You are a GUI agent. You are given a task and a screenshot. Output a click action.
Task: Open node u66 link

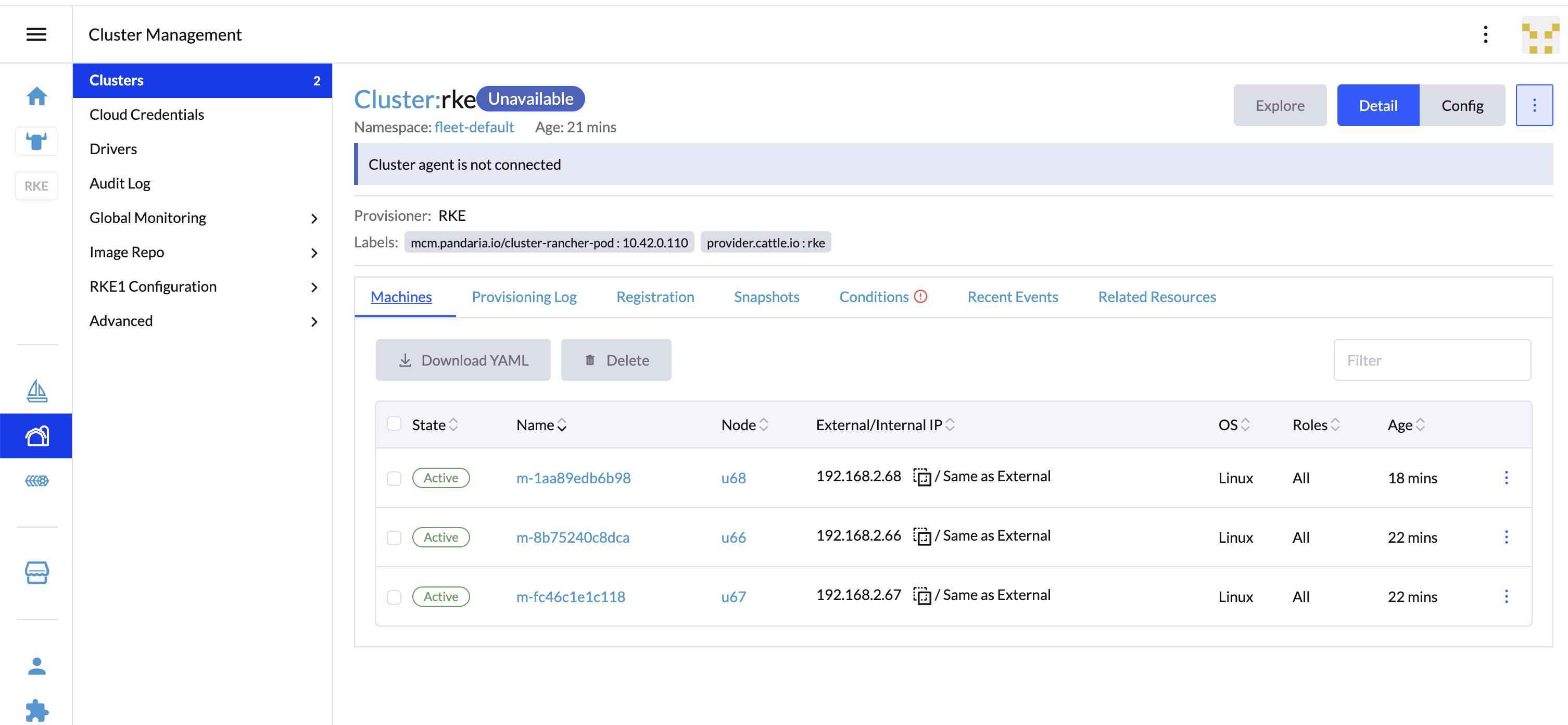[734, 537]
